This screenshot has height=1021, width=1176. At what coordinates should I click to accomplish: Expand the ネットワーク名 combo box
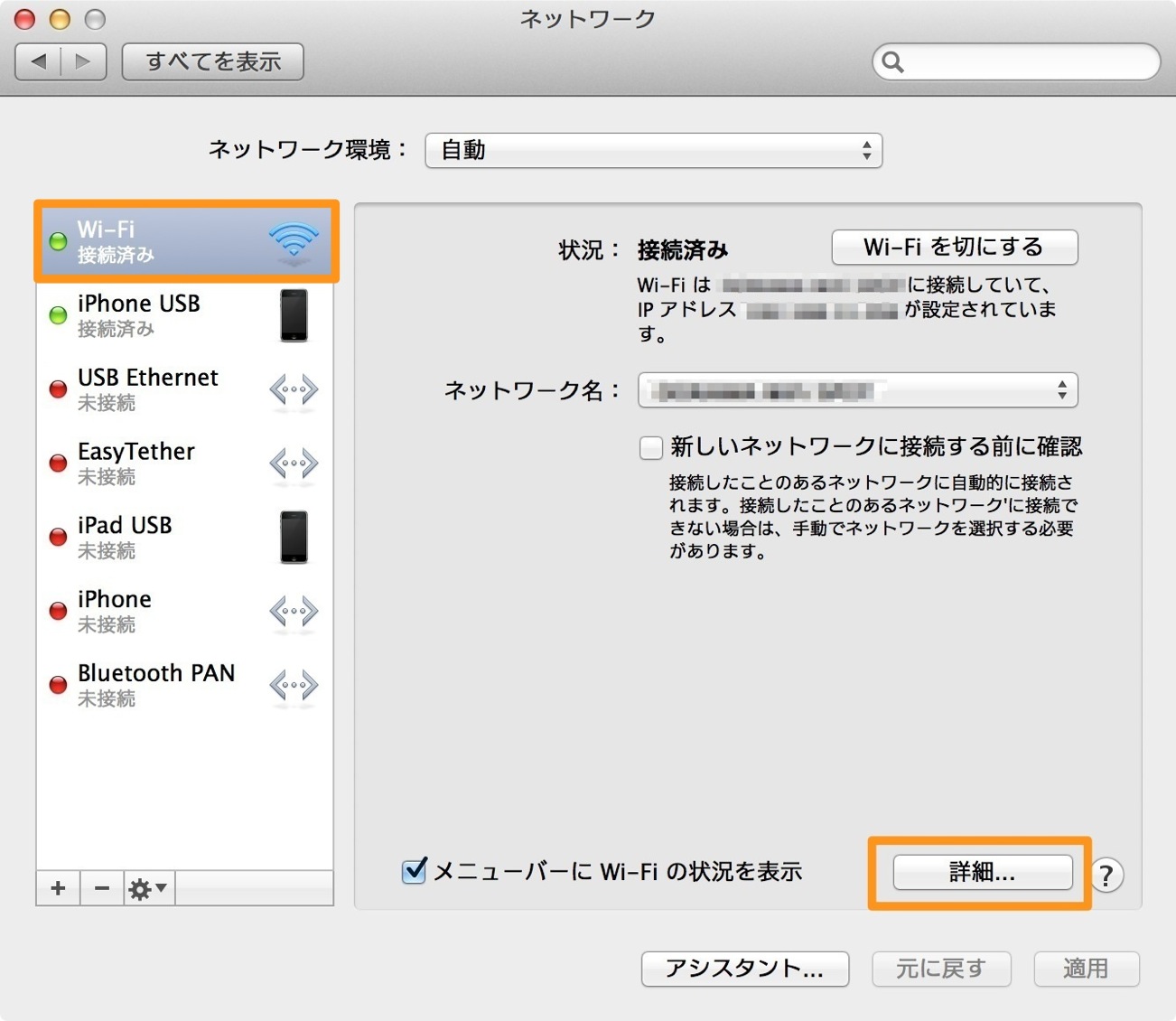point(858,390)
